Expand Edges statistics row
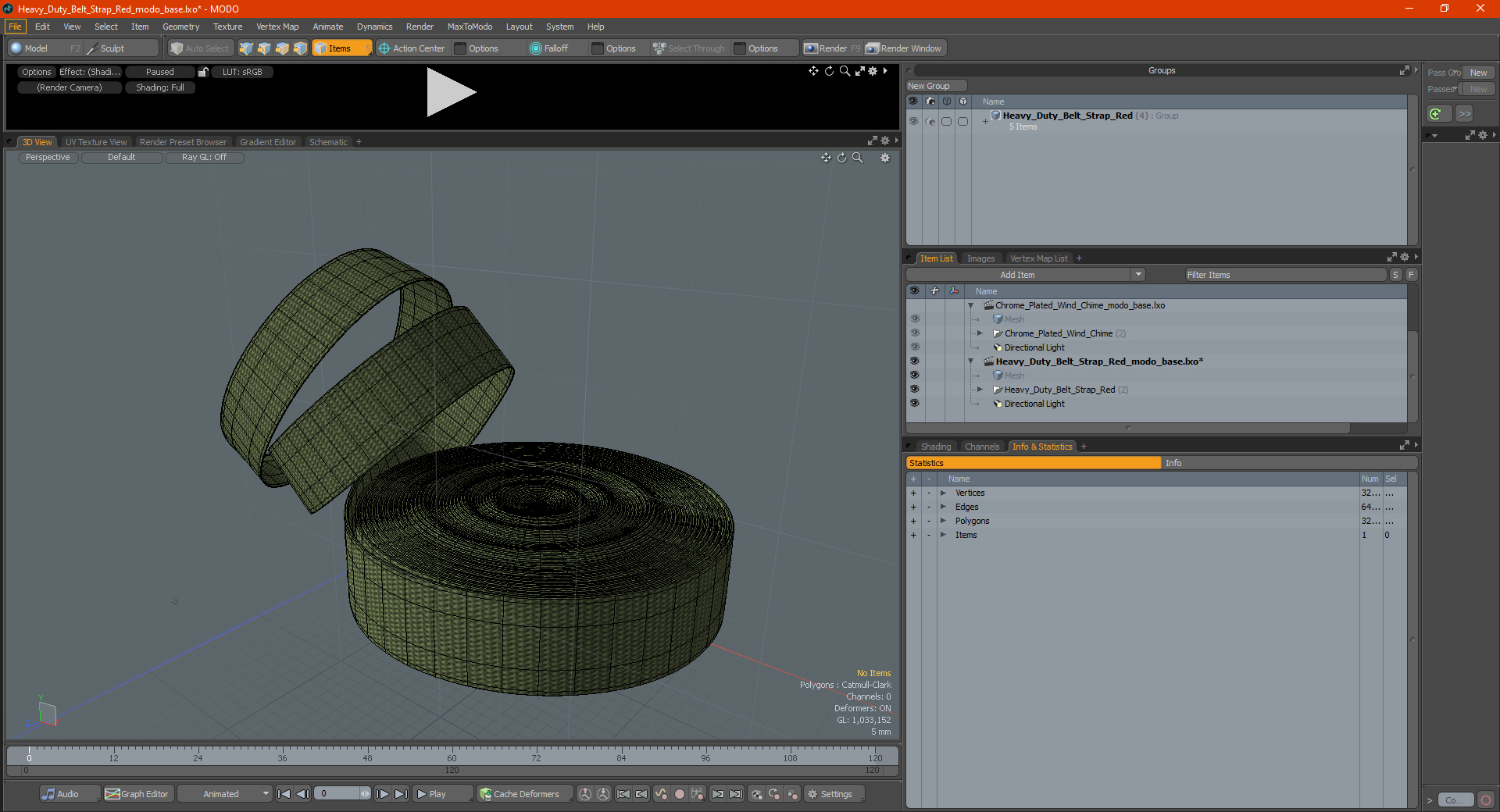This screenshot has width=1500, height=812. (x=943, y=507)
